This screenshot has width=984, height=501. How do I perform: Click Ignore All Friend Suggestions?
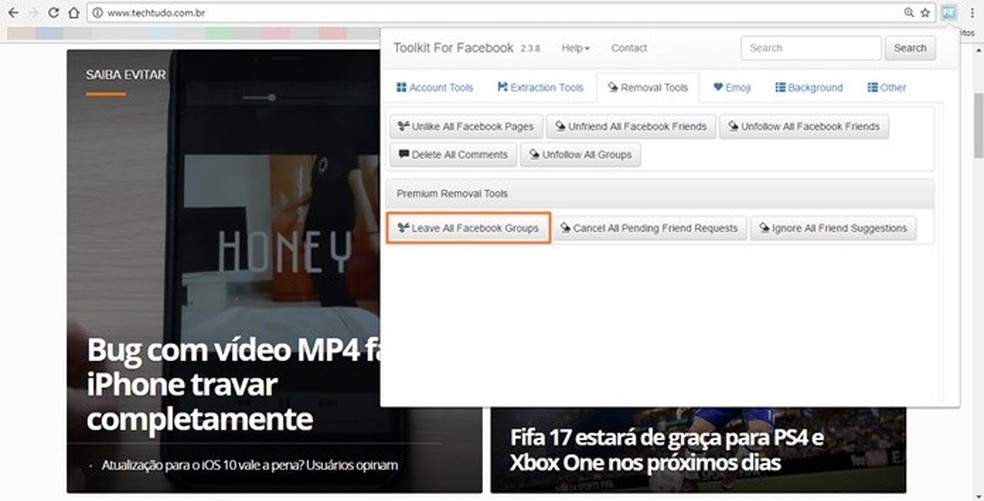833,228
